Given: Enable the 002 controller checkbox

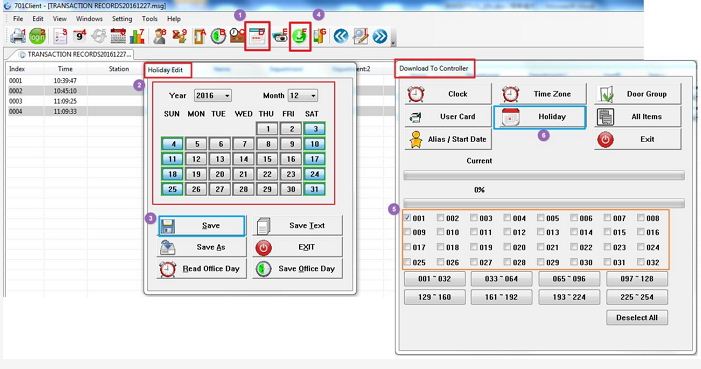Looking at the screenshot, I should (440, 218).
